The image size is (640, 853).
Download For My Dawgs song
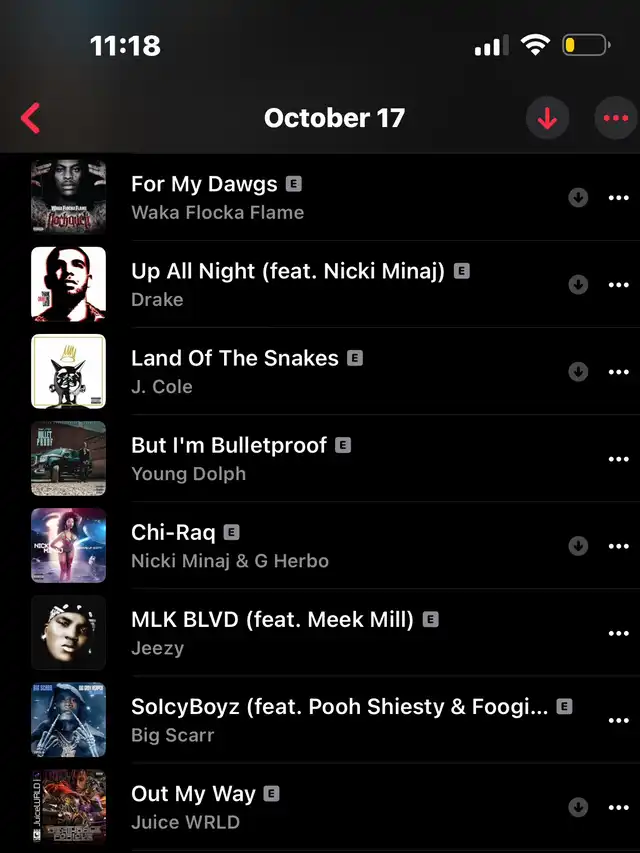point(578,197)
